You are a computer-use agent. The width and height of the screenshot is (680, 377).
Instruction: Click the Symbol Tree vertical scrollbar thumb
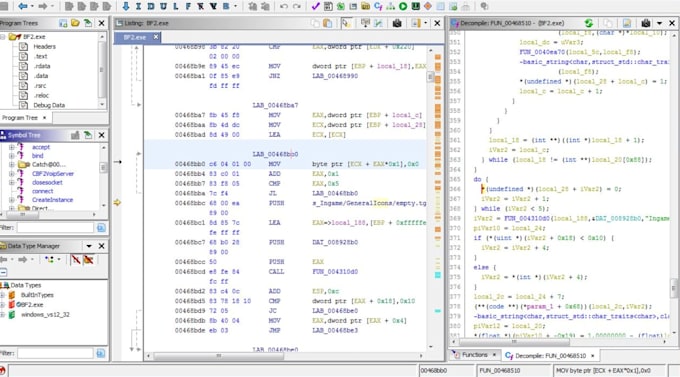pos(103,167)
